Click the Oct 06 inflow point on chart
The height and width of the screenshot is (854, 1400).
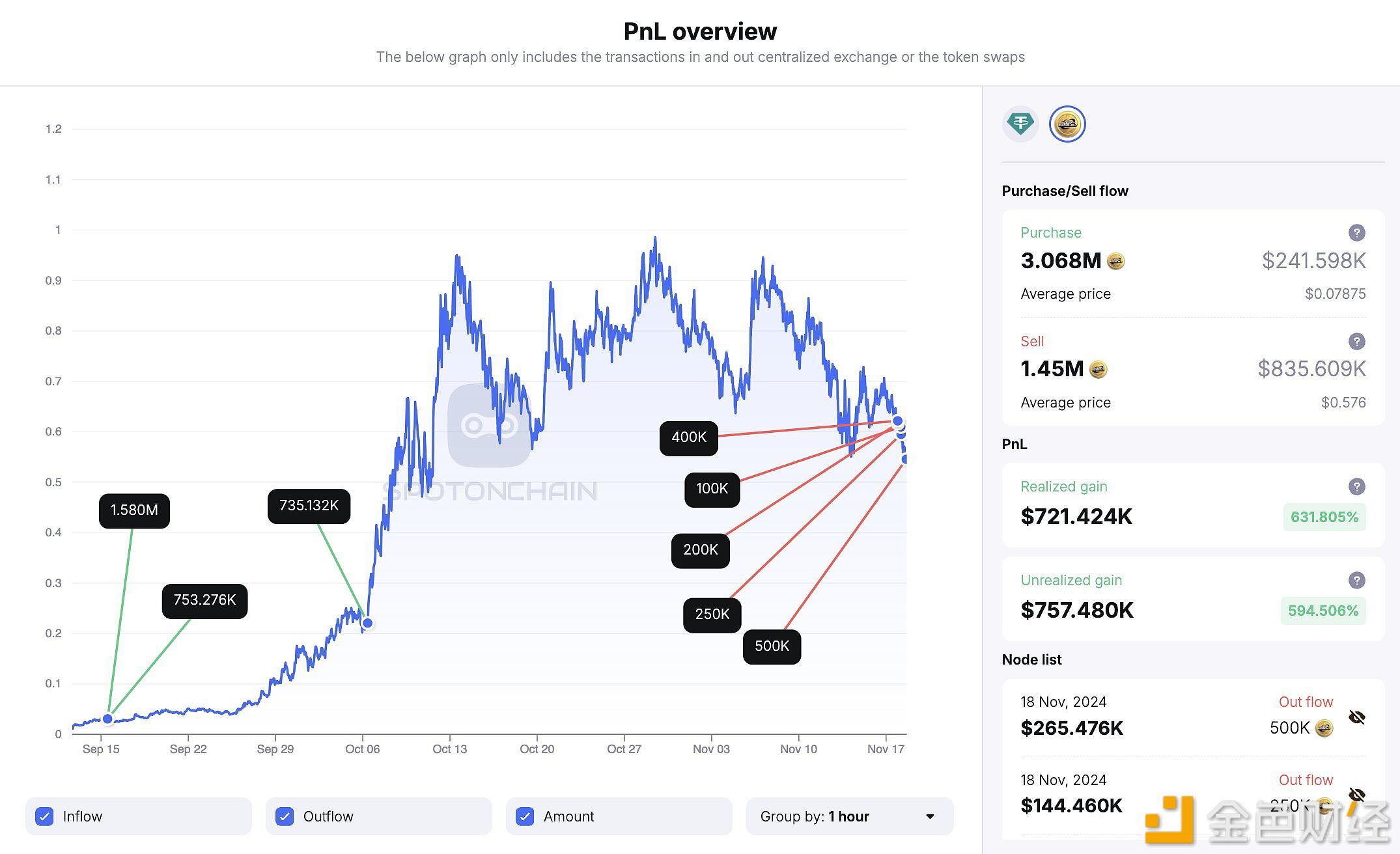pos(368,623)
